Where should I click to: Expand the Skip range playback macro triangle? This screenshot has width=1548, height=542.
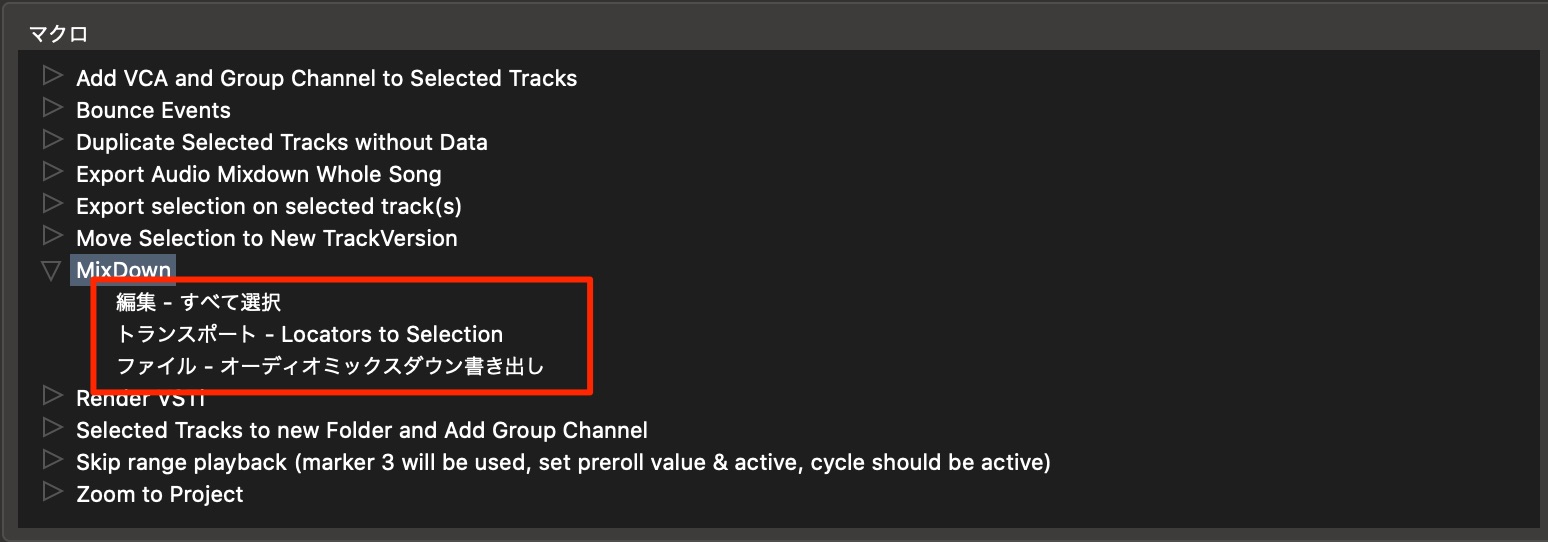(52, 460)
